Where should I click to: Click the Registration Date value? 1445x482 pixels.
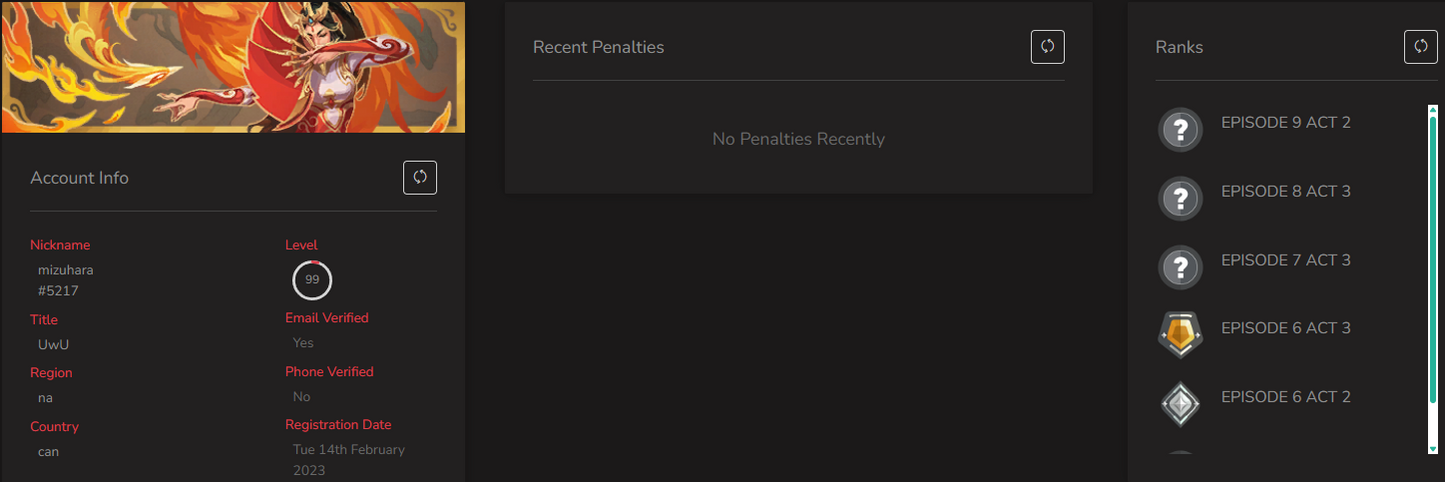(349, 460)
